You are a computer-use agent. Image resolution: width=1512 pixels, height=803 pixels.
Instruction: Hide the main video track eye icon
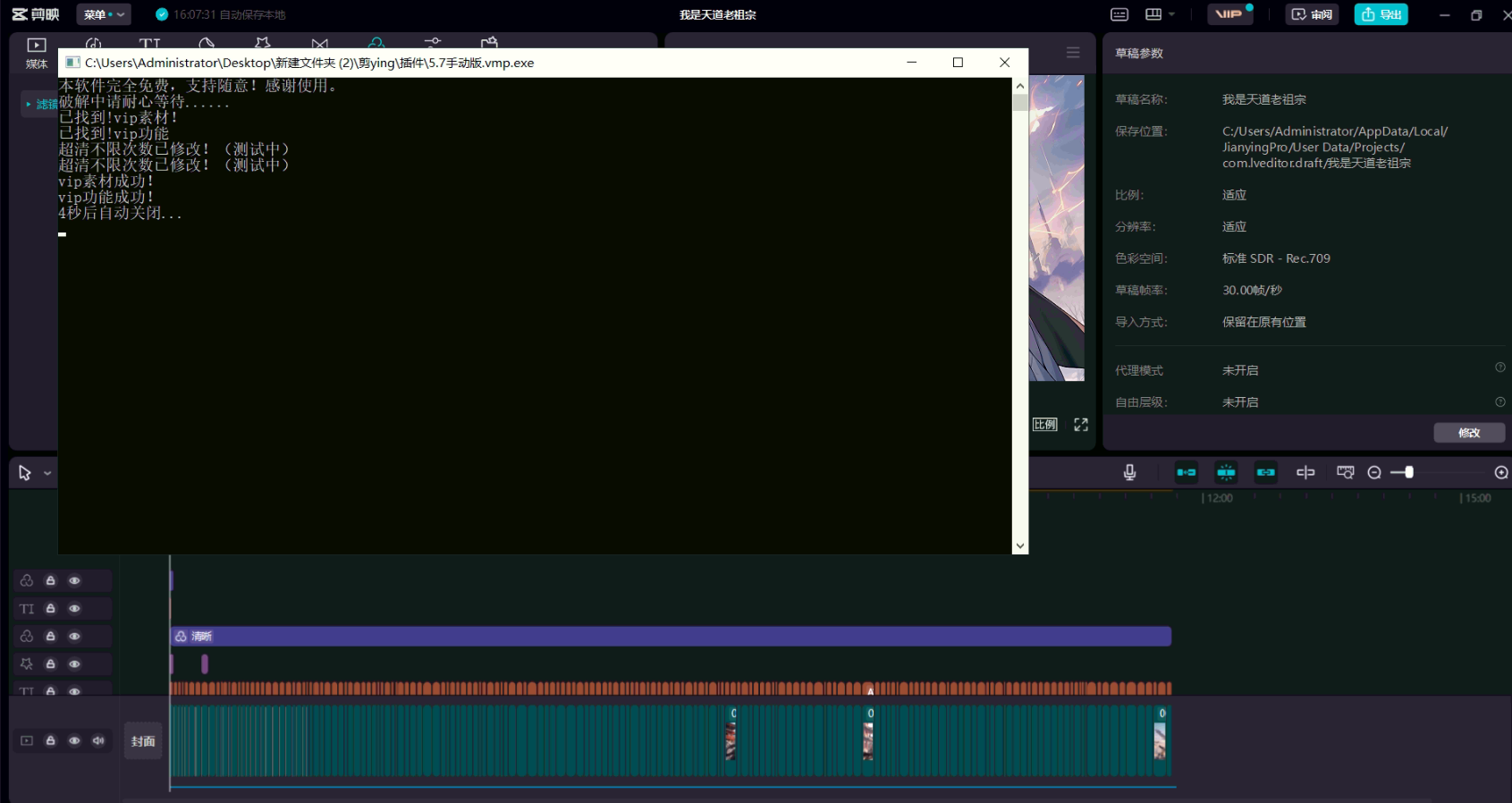[74, 740]
